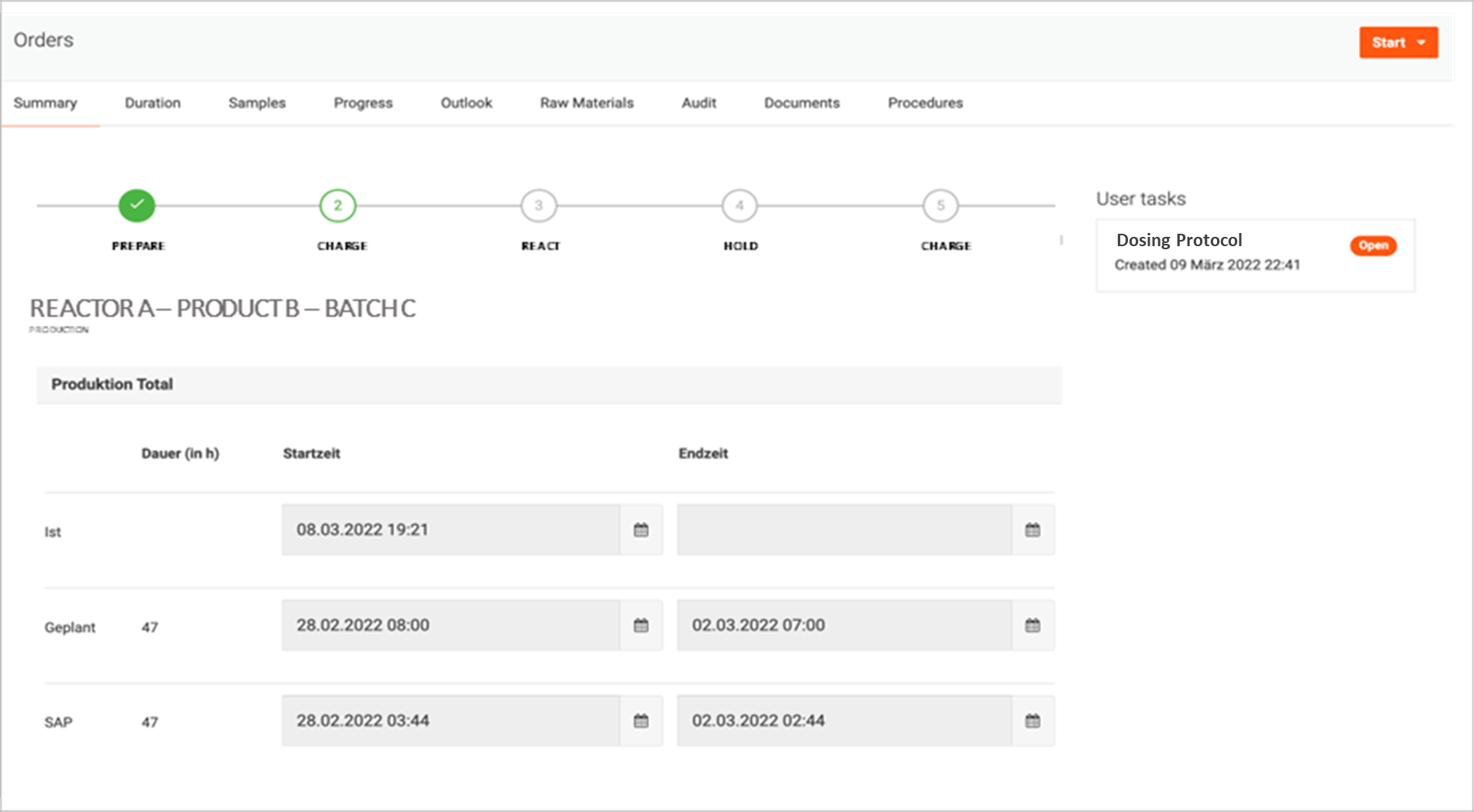Click the empty Ist Endzeit field
The height and width of the screenshot is (812, 1474).
tap(844, 530)
